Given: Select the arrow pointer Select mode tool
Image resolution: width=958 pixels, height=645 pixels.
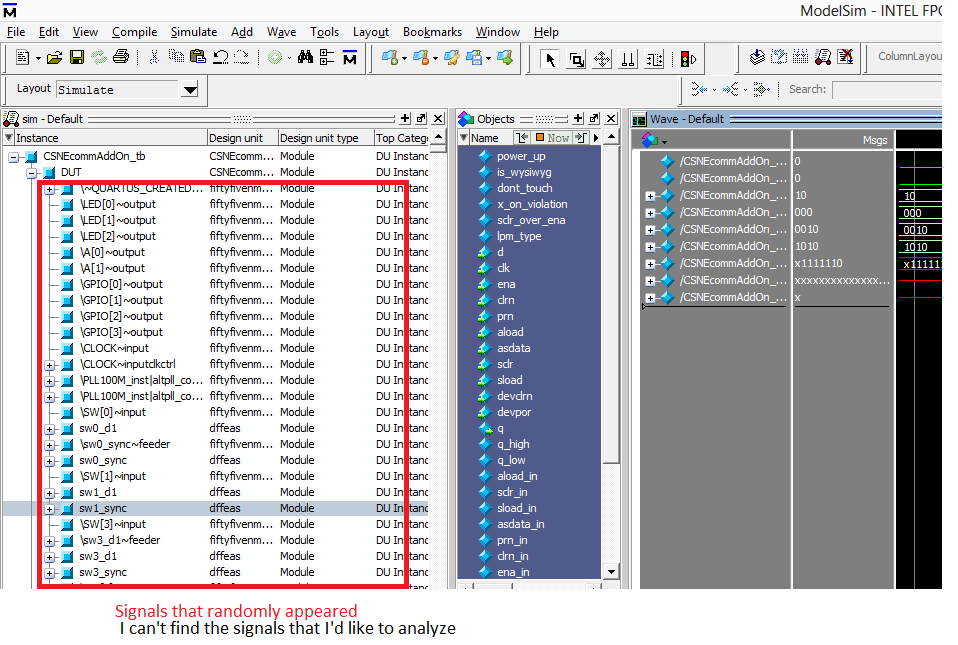Looking at the screenshot, I should coord(549,59).
